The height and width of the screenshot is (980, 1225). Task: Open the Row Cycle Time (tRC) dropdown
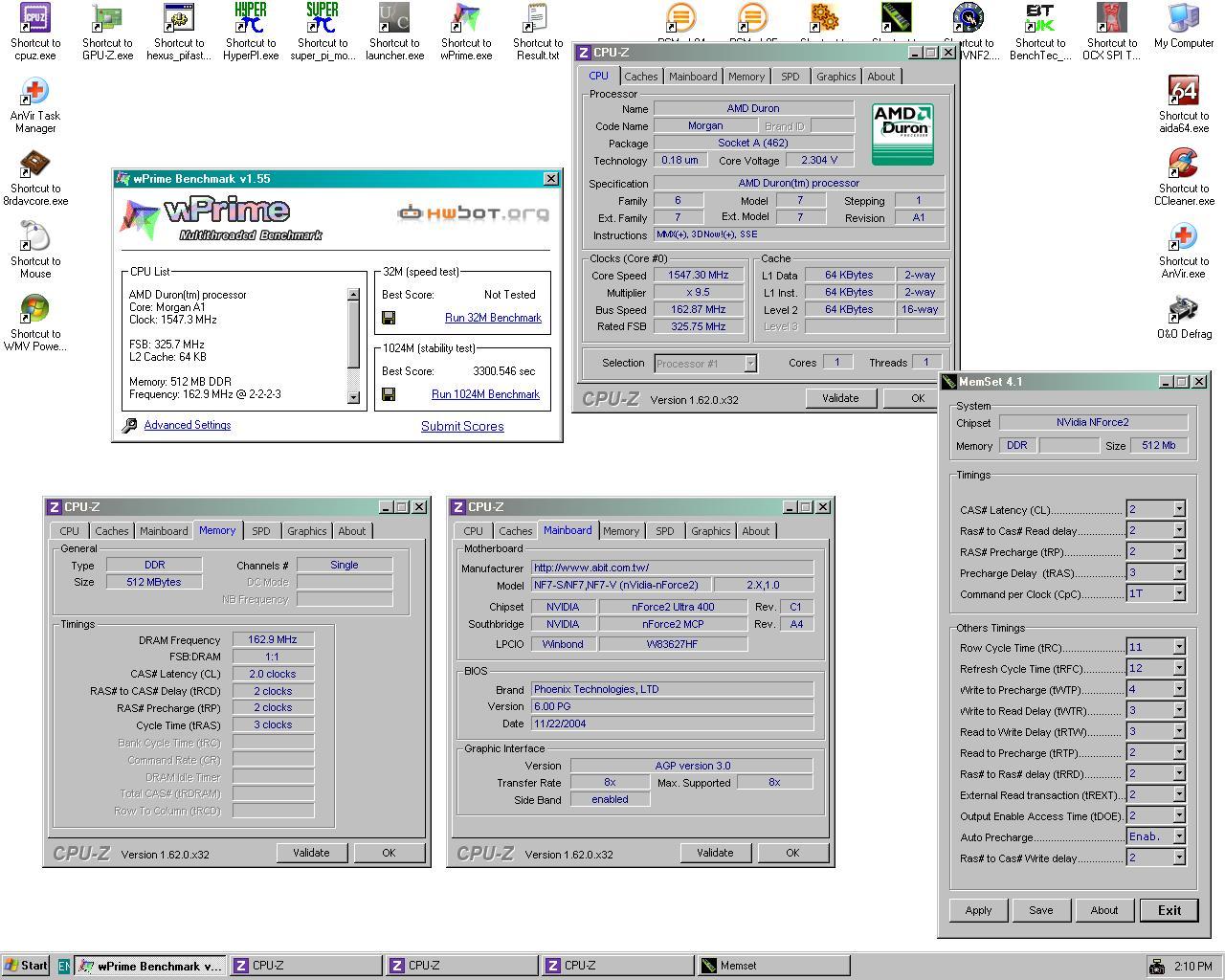click(1179, 647)
